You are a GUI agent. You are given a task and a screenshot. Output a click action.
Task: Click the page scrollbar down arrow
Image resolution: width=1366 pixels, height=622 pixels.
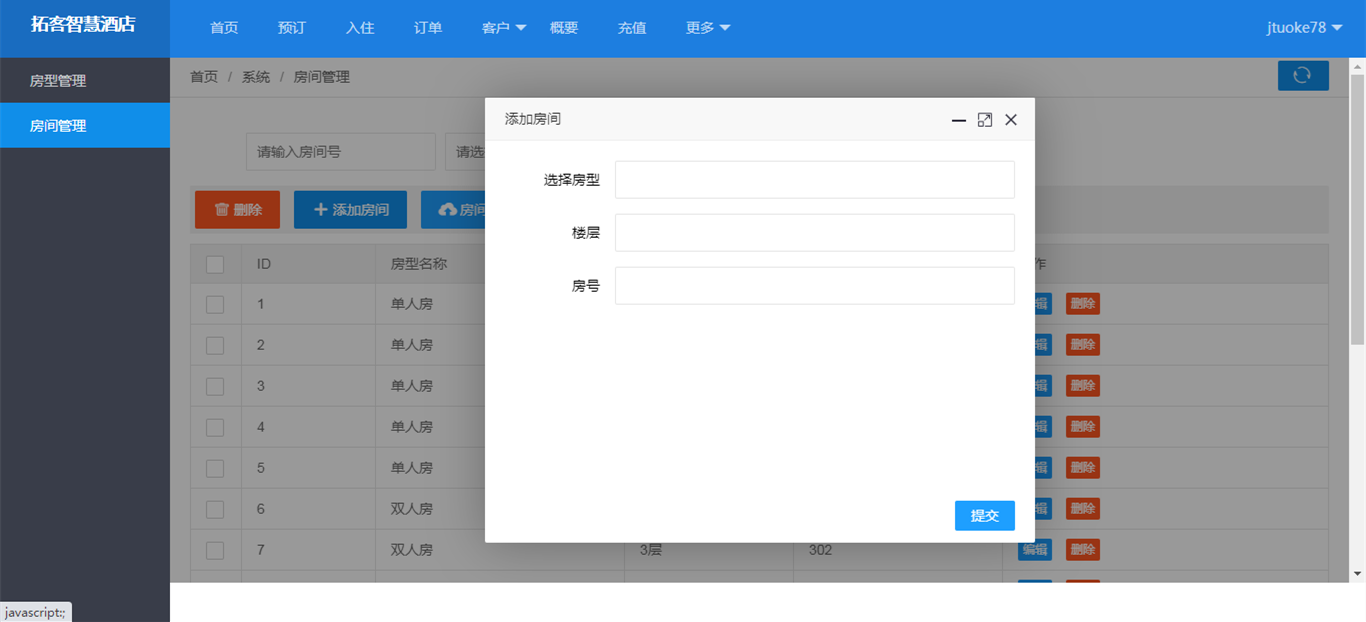point(1357,574)
